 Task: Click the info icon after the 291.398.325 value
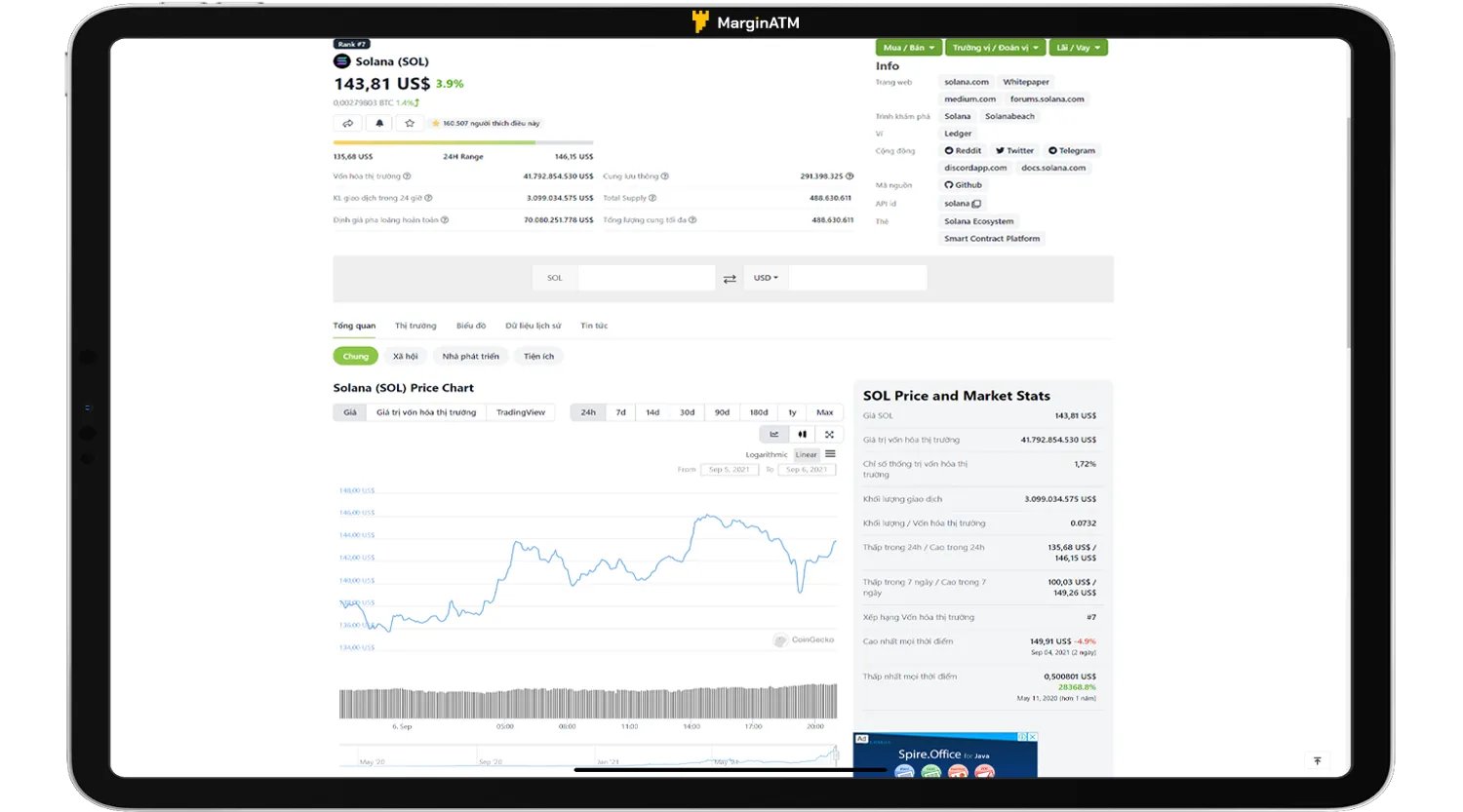click(x=850, y=176)
